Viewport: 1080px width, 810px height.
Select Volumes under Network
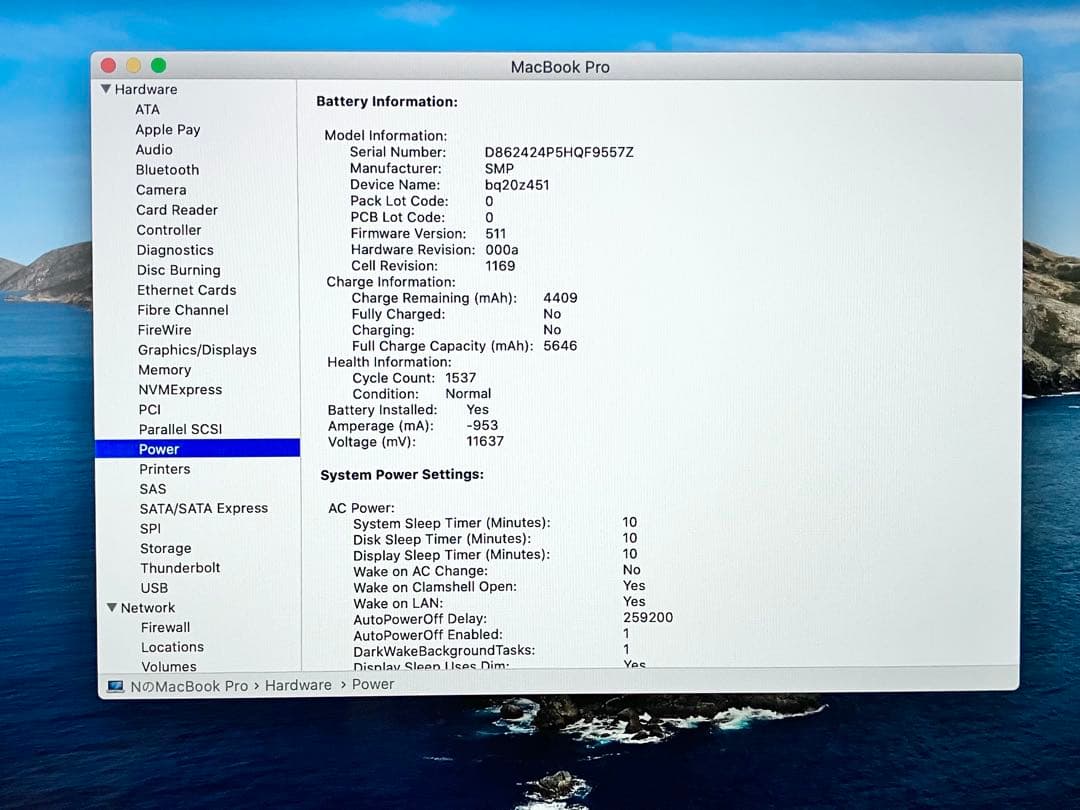pos(167,666)
